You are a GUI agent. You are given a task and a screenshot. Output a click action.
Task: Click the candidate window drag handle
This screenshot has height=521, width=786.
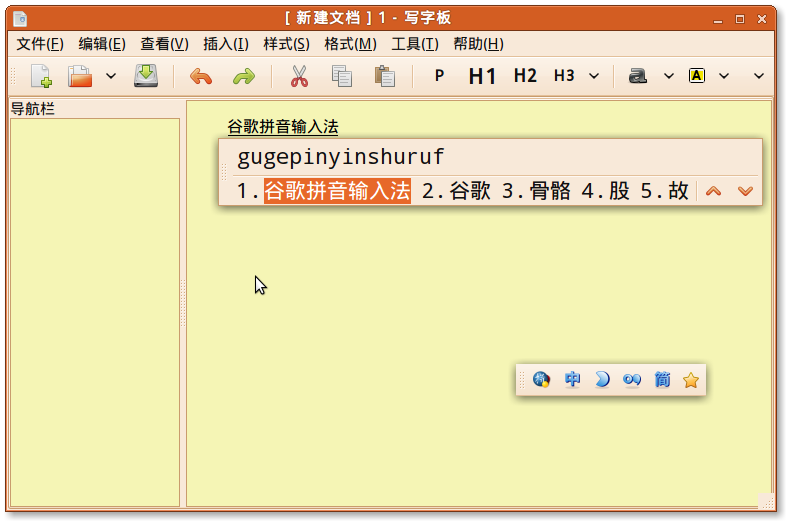point(224,171)
